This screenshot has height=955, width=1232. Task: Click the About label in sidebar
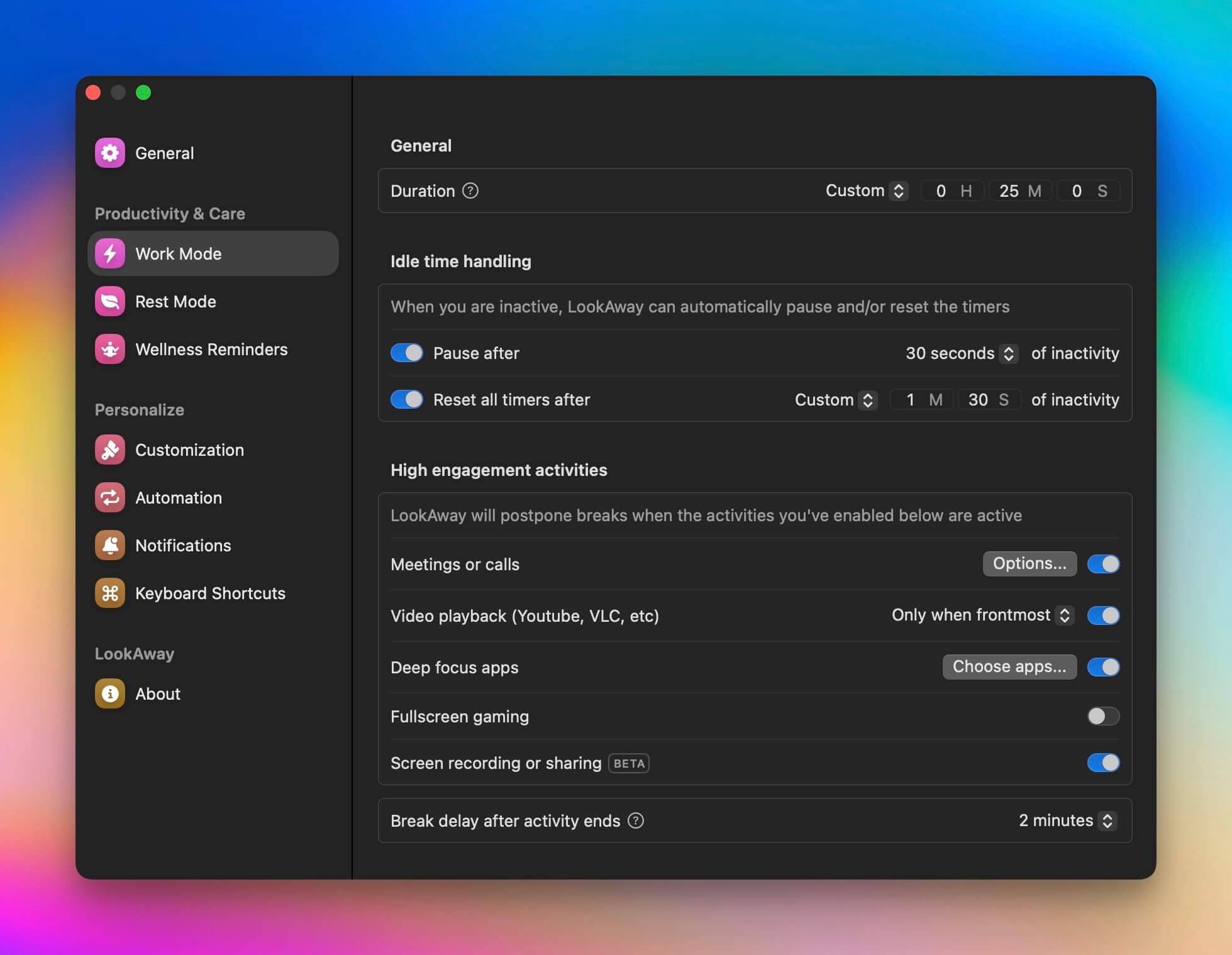(x=158, y=693)
